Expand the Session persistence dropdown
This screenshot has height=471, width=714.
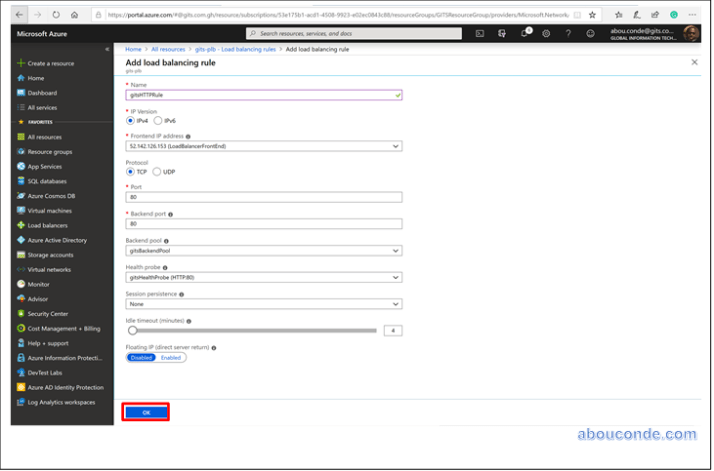pos(264,303)
